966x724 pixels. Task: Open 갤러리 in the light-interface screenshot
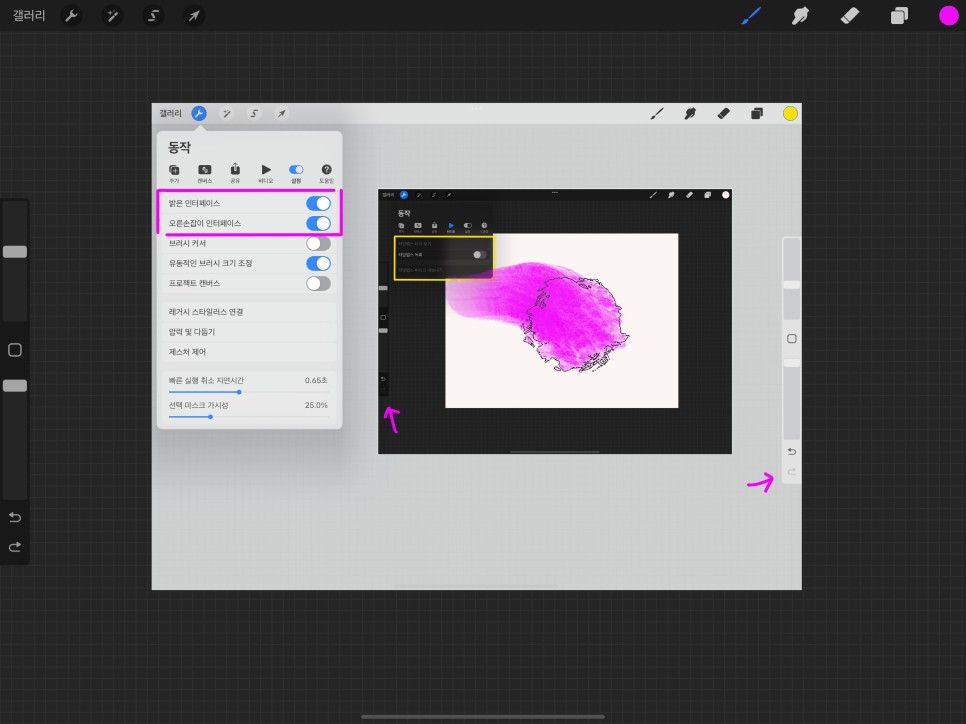[170, 113]
